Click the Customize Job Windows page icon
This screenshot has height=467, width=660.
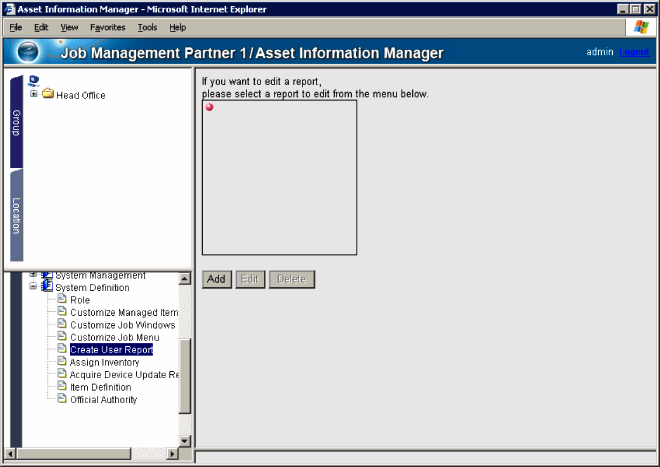pos(62,324)
